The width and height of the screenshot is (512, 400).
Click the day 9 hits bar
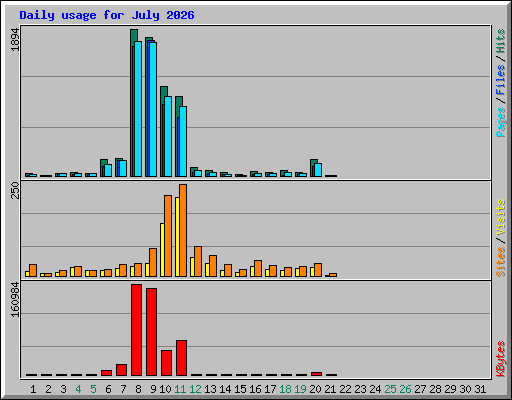pos(149,107)
